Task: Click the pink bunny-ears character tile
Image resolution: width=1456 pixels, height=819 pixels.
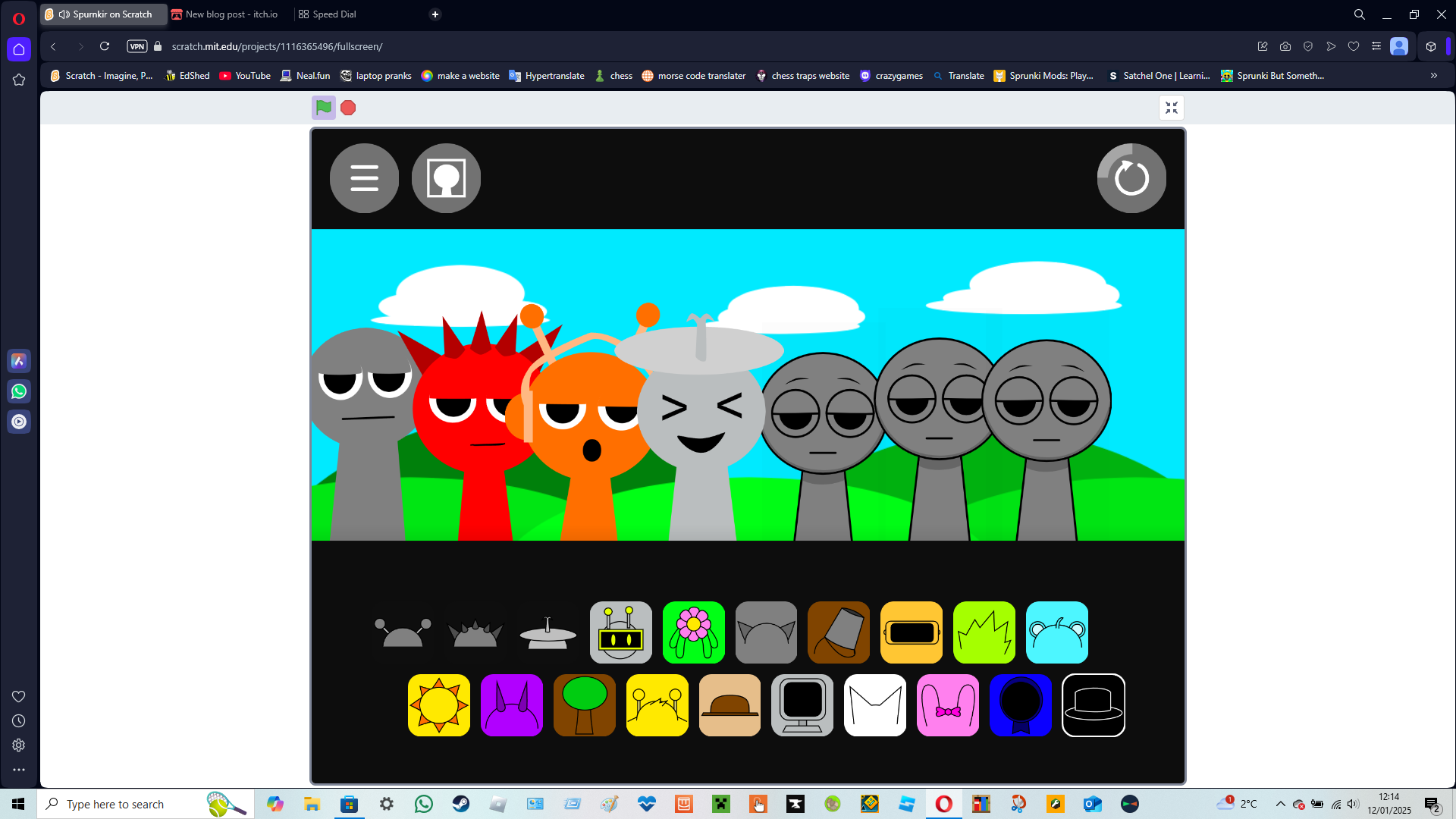Action: tap(948, 705)
